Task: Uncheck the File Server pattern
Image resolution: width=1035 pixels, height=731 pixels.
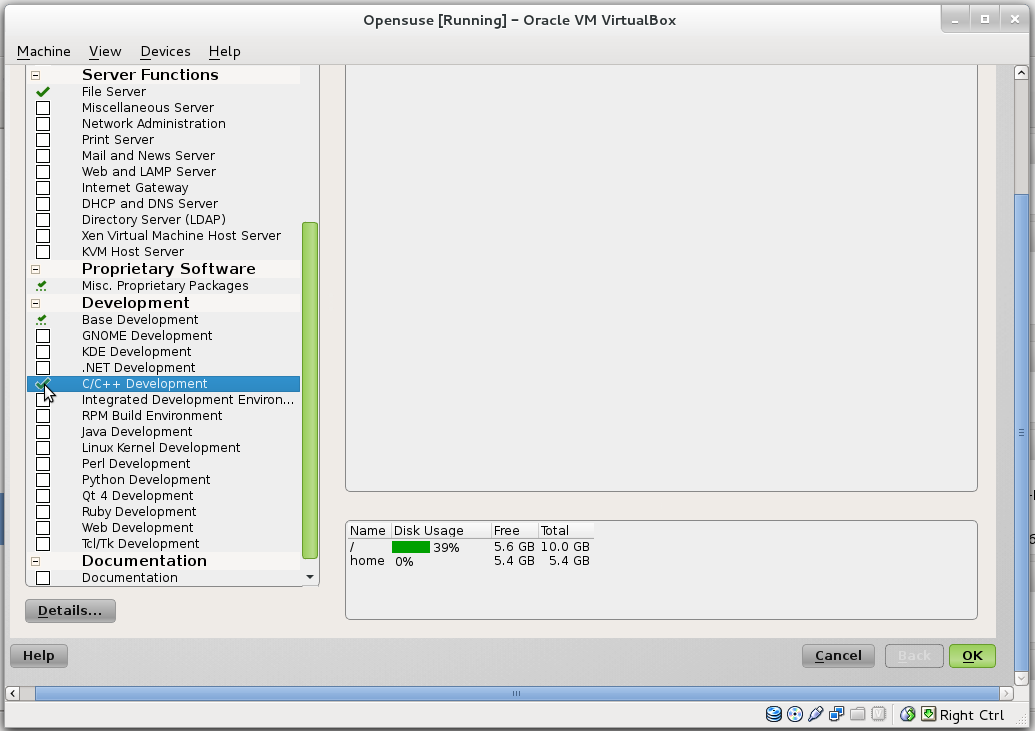Action: 43,91
